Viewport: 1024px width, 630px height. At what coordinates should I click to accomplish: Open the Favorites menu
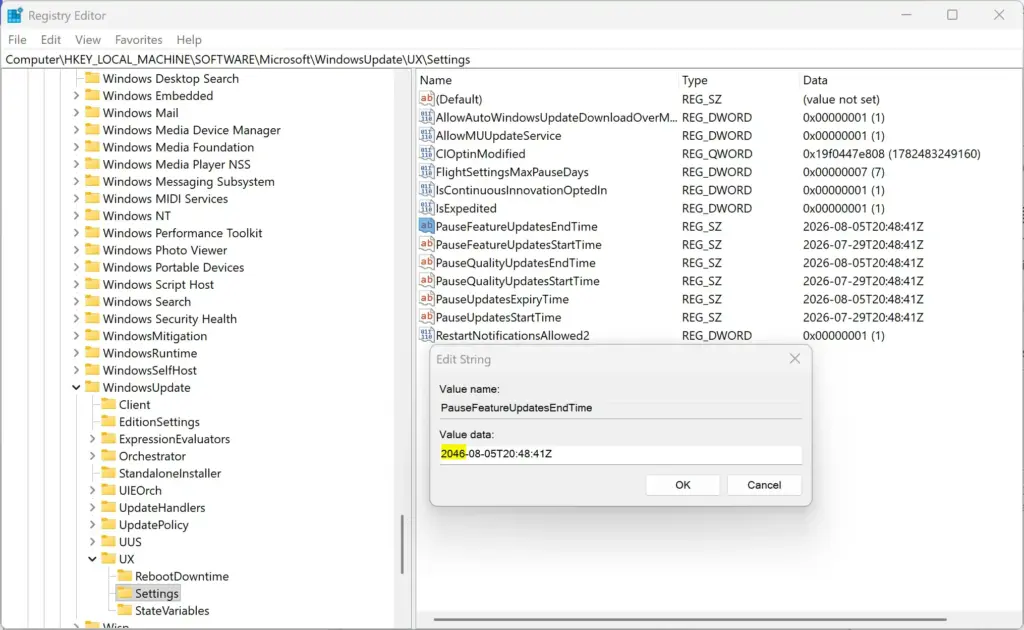click(x=138, y=40)
